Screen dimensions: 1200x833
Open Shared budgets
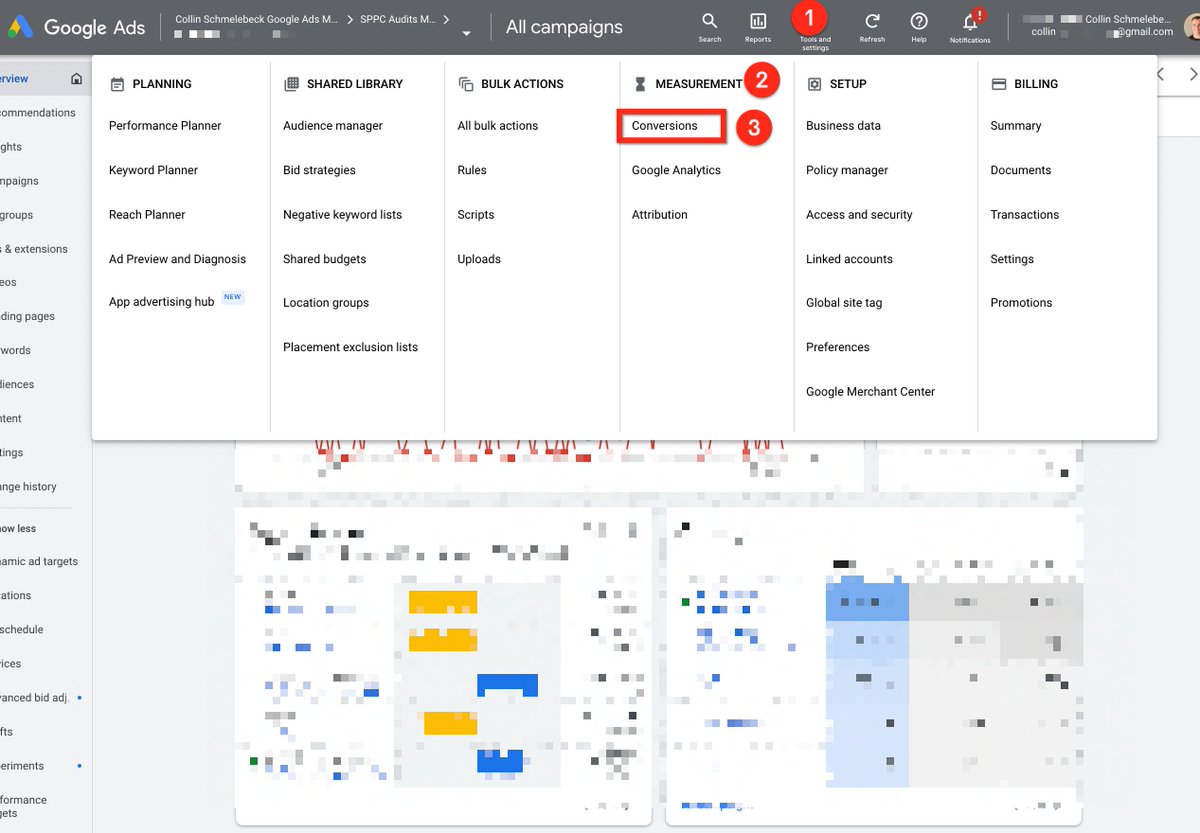click(324, 259)
